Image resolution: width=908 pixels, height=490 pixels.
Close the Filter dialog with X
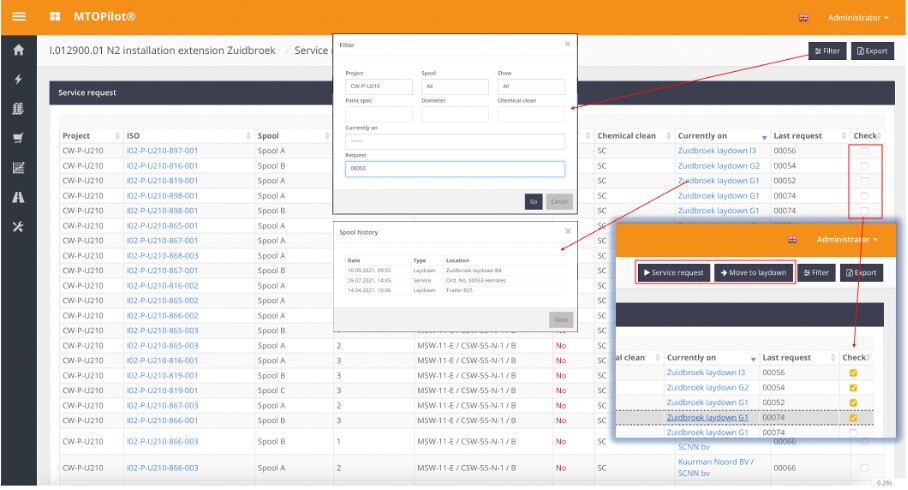pos(567,44)
